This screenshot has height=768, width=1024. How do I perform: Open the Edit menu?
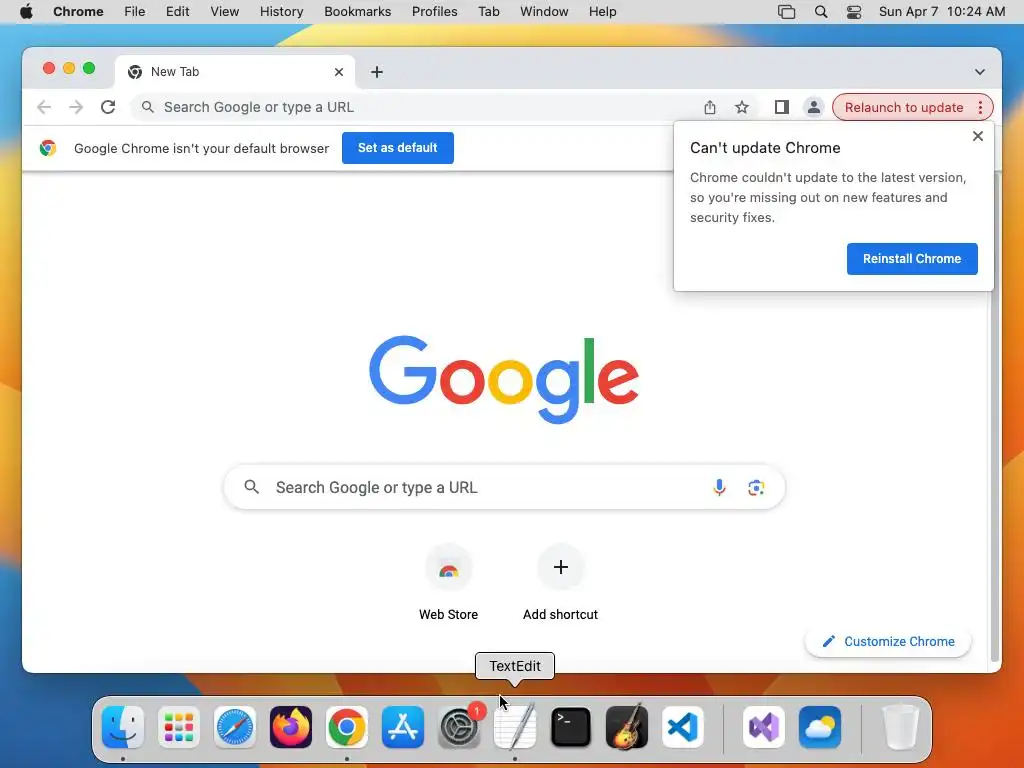177,11
